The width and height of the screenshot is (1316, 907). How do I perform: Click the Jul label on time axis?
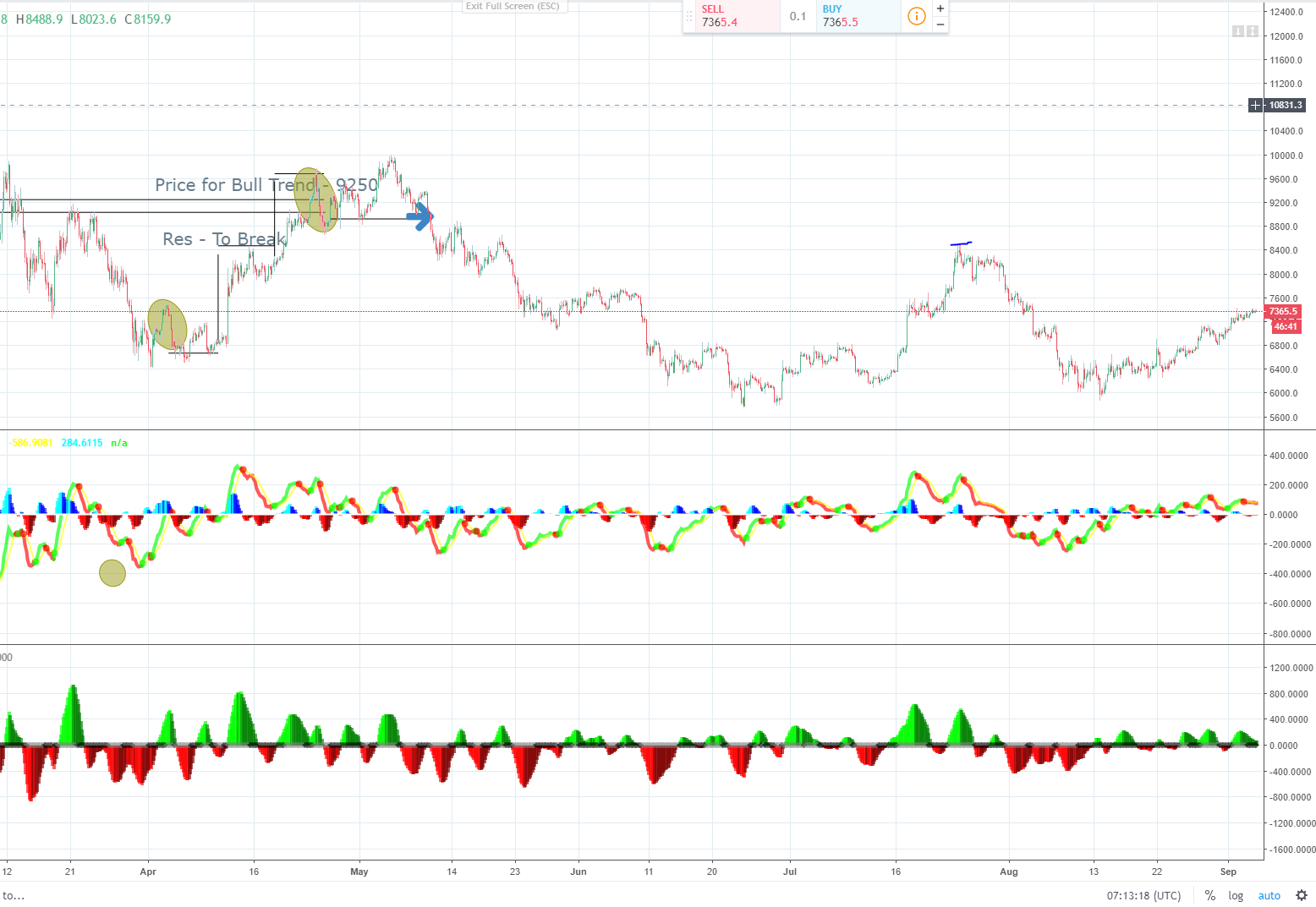click(790, 871)
